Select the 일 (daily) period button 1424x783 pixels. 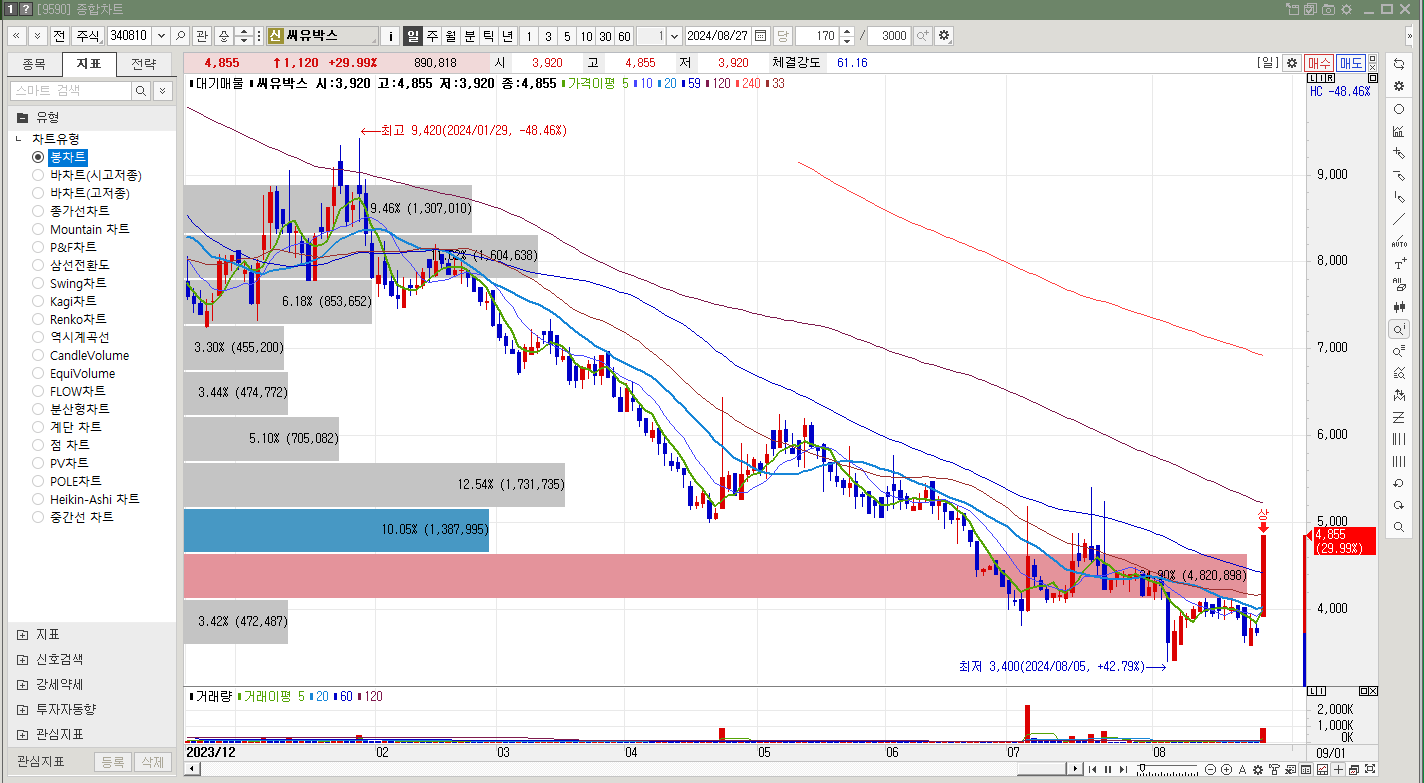click(x=413, y=35)
